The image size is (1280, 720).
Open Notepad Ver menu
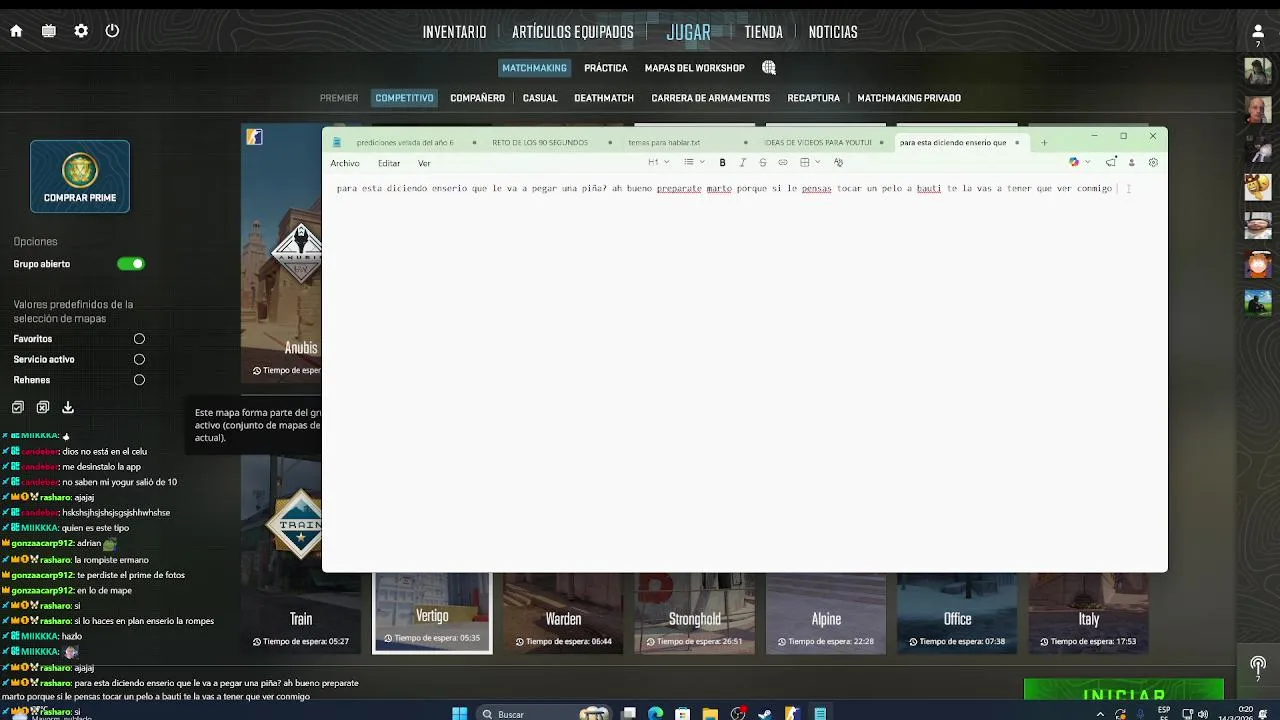click(424, 163)
